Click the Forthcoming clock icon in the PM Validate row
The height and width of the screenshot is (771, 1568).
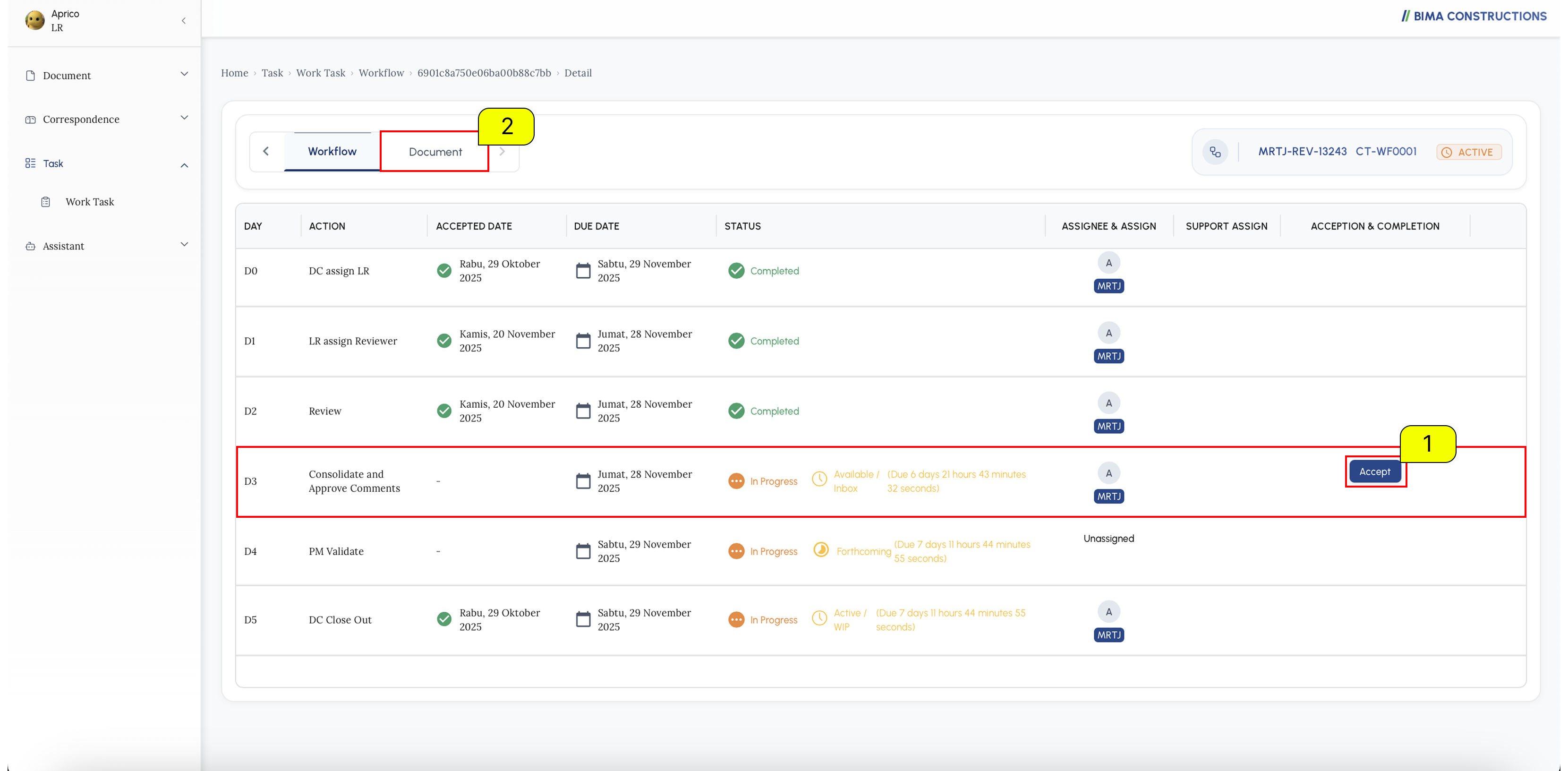(820, 549)
